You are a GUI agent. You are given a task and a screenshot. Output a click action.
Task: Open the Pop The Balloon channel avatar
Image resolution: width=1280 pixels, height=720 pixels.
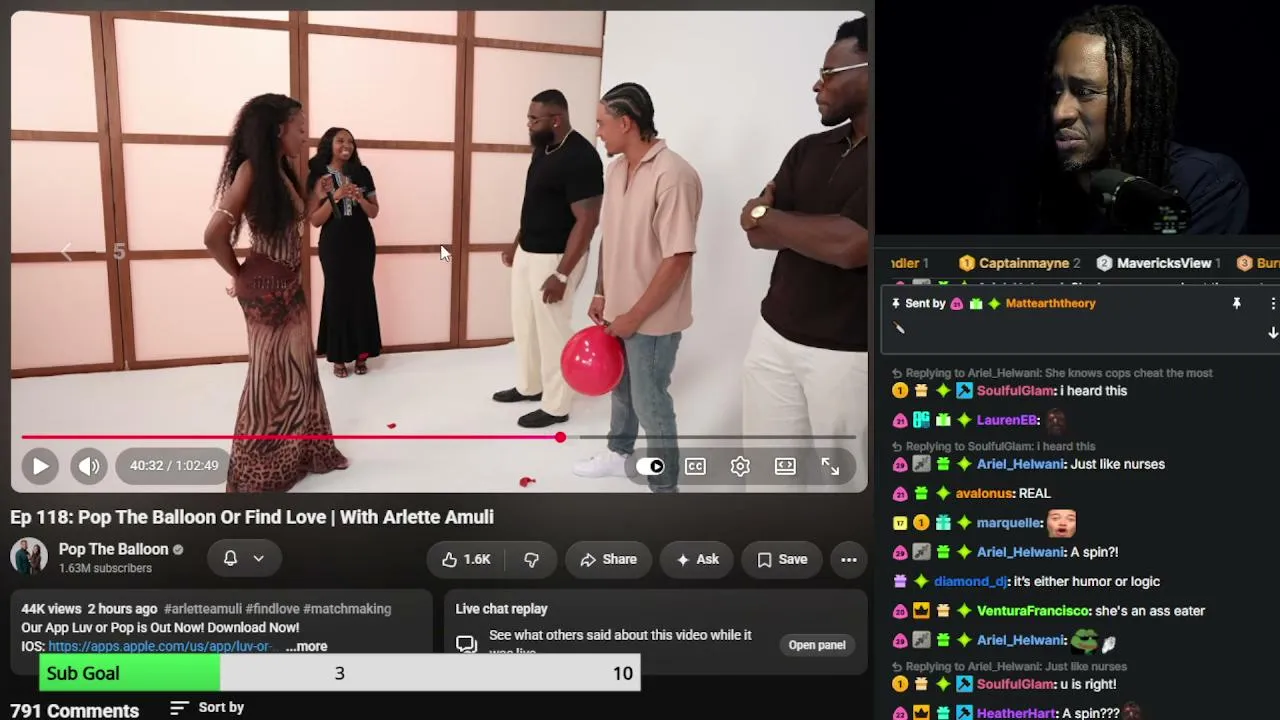coord(29,558)
